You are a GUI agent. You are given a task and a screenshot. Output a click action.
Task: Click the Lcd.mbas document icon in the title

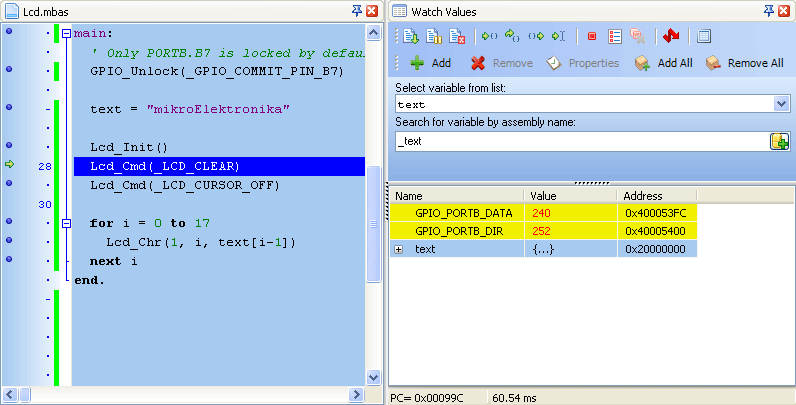(x=11, y=11)
